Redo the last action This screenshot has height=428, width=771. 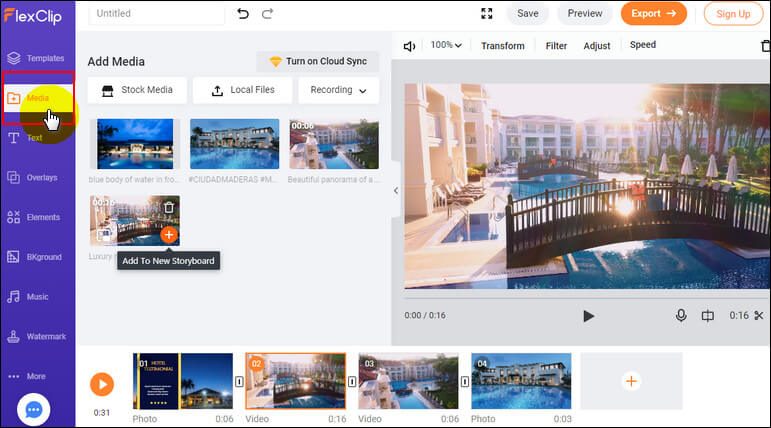point(267,13)
